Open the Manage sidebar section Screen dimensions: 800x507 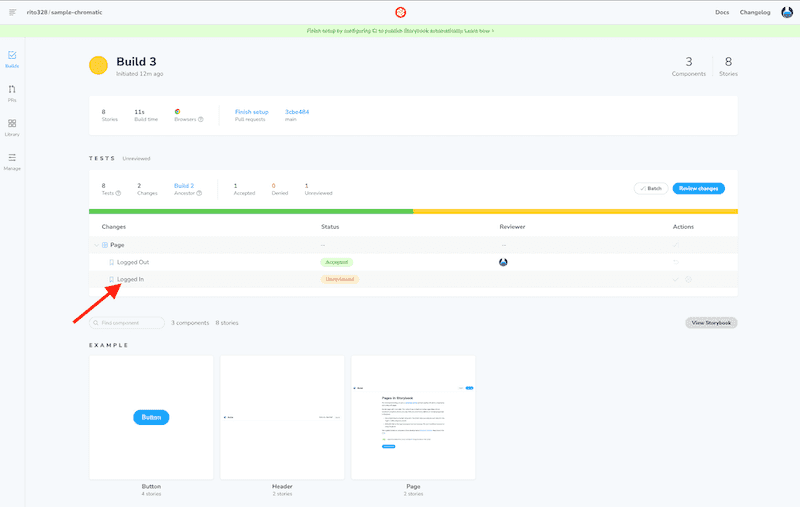coord(12,161)
